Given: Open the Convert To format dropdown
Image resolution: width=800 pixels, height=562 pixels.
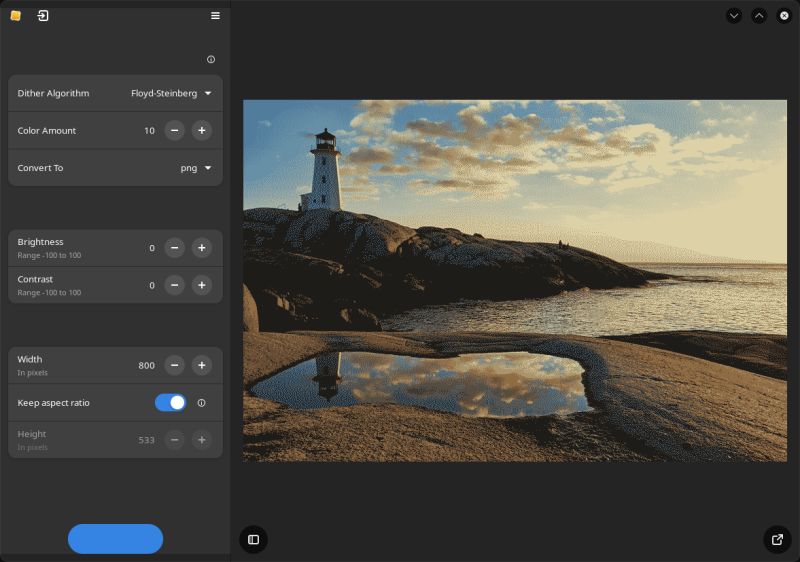Looking at the screenshot, I should [x=115, y=168].
